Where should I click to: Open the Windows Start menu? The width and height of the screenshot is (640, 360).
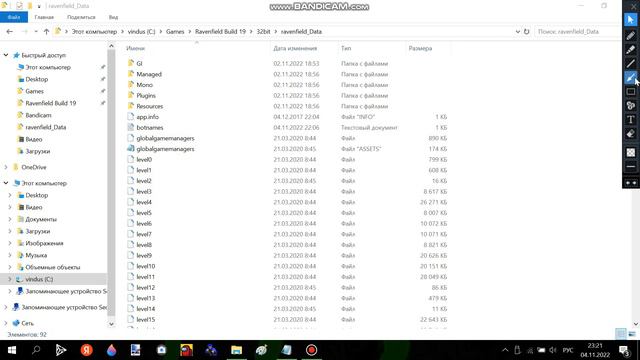pos(11,350)
